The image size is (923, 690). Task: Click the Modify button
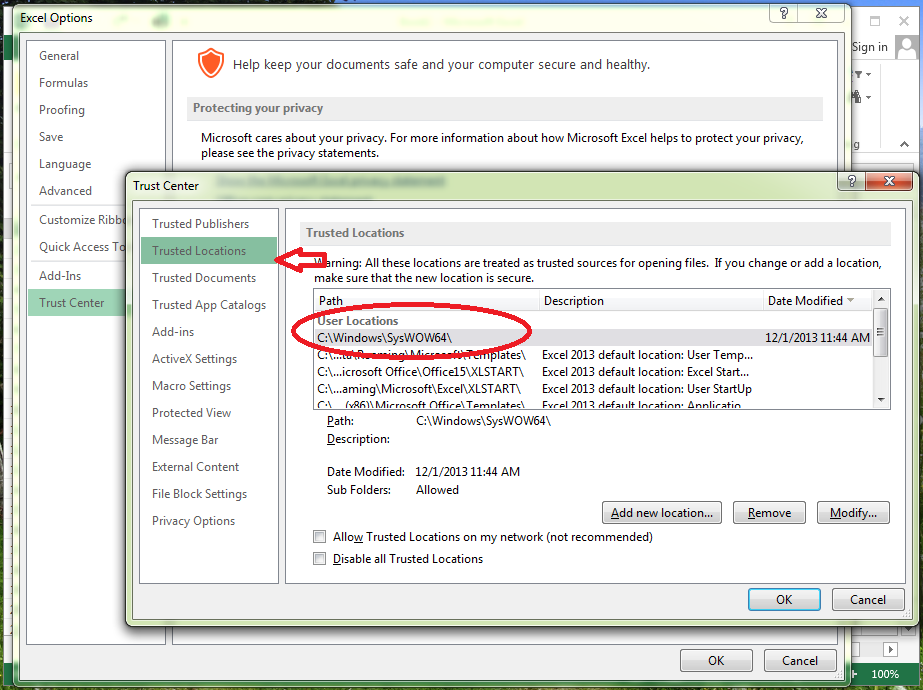(x=853, y=513)
